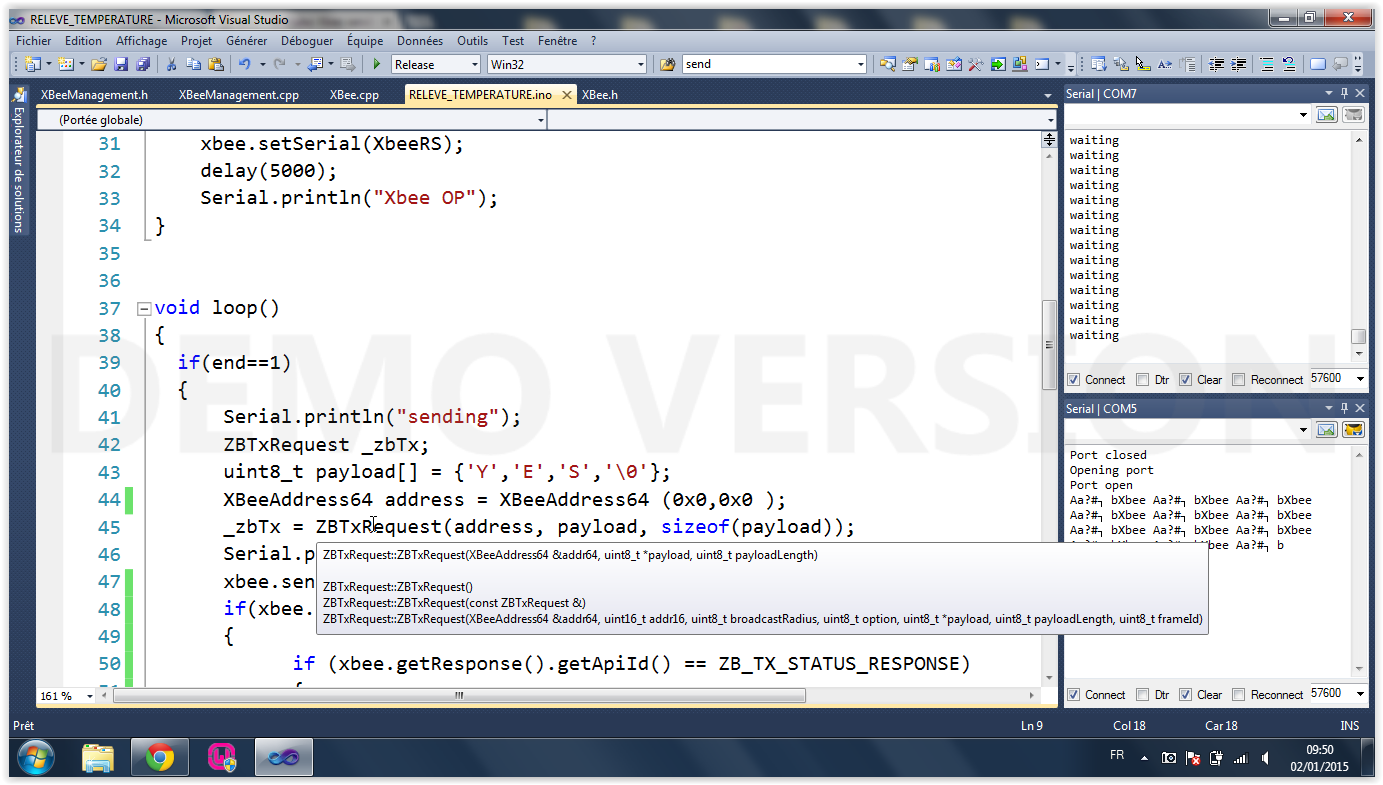Image resolution: width=1383 pixels, height=785 pixels.
Task: Pin the Serial COM7 panel
Action: pos(1344,94)
